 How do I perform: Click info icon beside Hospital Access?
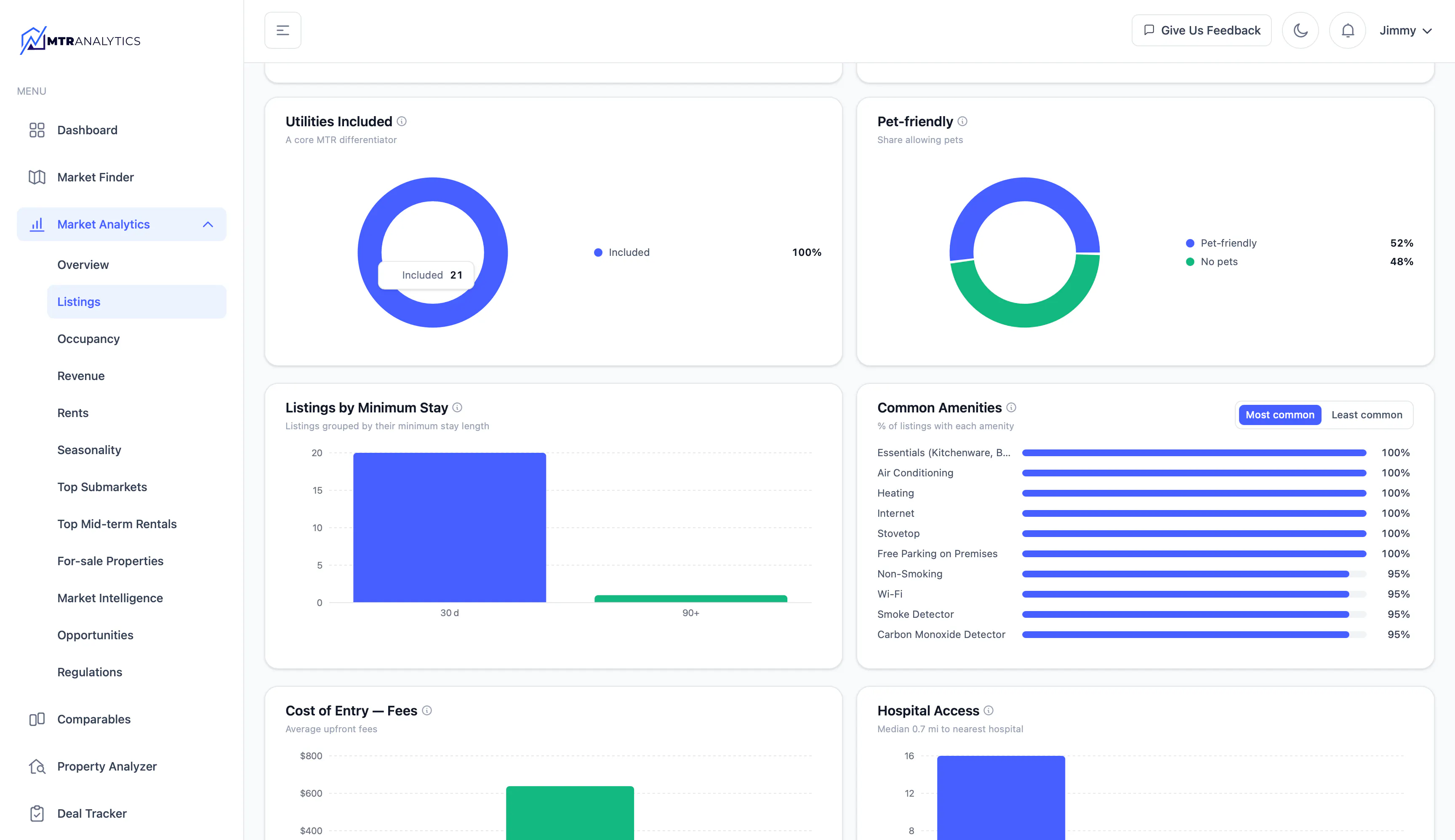(x=989, y=710)
